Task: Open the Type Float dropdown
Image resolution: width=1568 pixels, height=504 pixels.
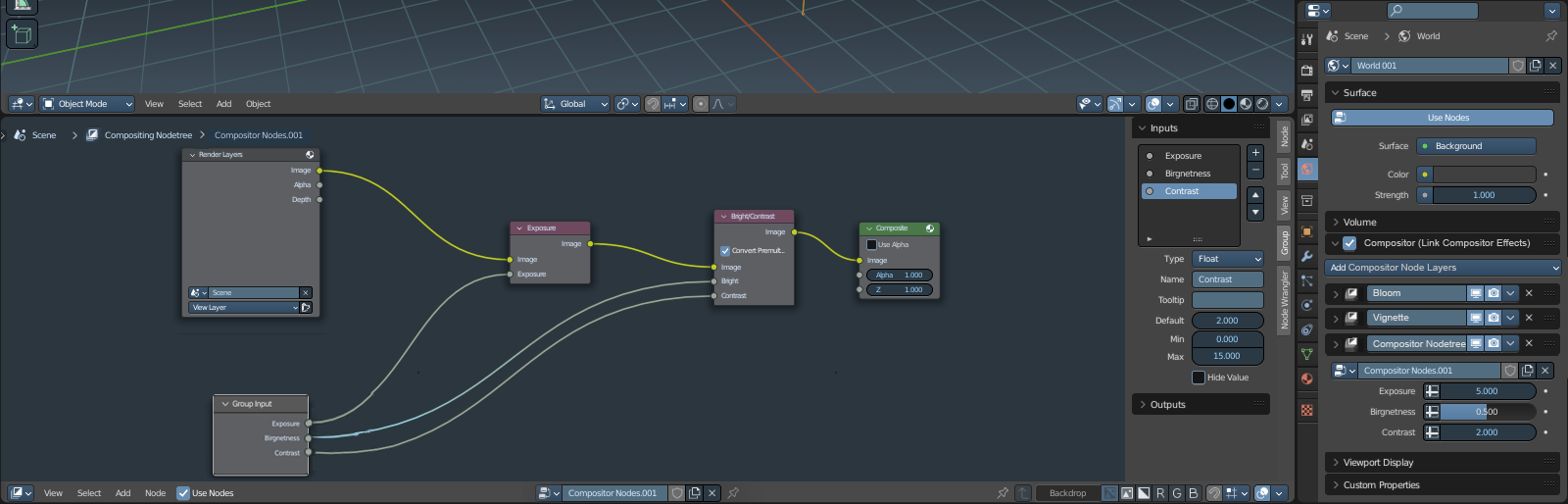Action: [1228, 259]
